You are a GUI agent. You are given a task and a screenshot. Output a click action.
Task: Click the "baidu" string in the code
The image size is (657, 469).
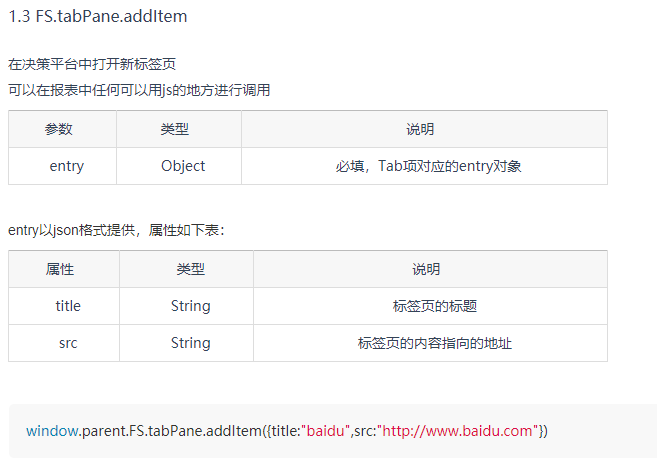click(326, 431)
